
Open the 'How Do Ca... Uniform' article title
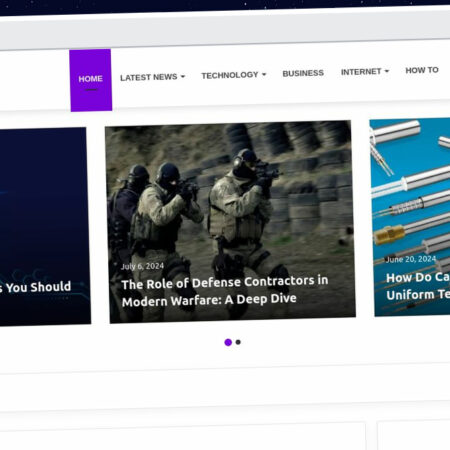point(418,286)
